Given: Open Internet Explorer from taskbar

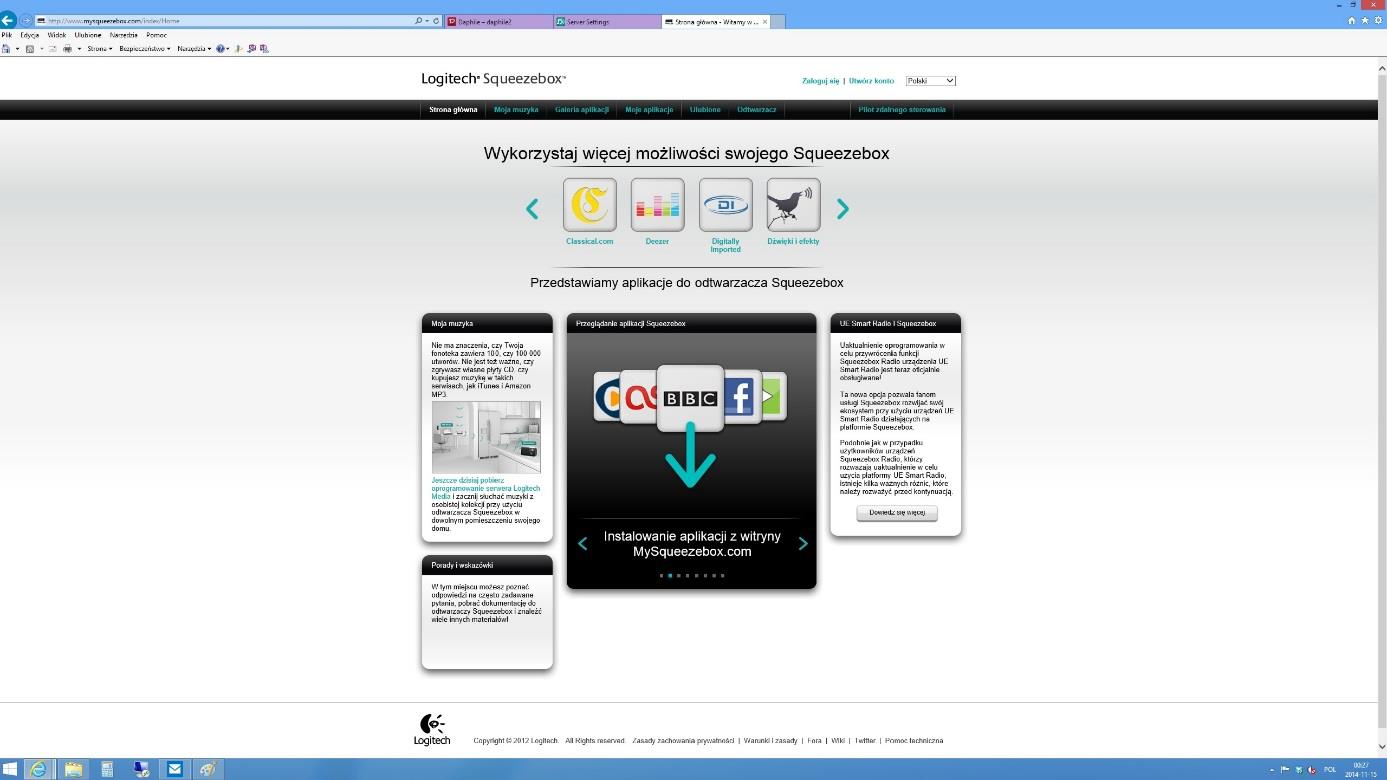Looking at the screenshot, I should tap(39, 769).
